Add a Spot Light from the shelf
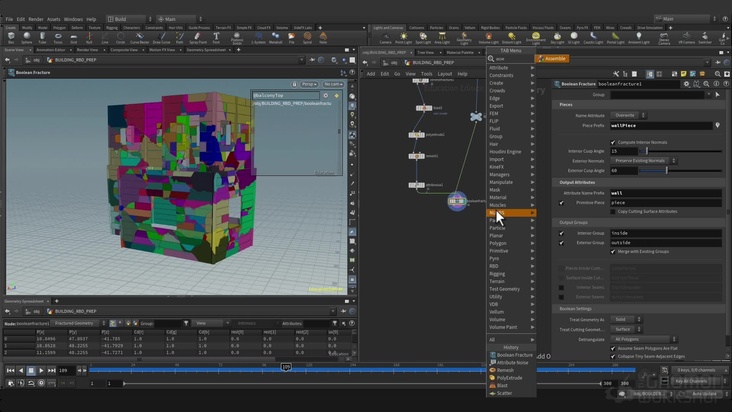732x412 pixels. click(423, 38)
